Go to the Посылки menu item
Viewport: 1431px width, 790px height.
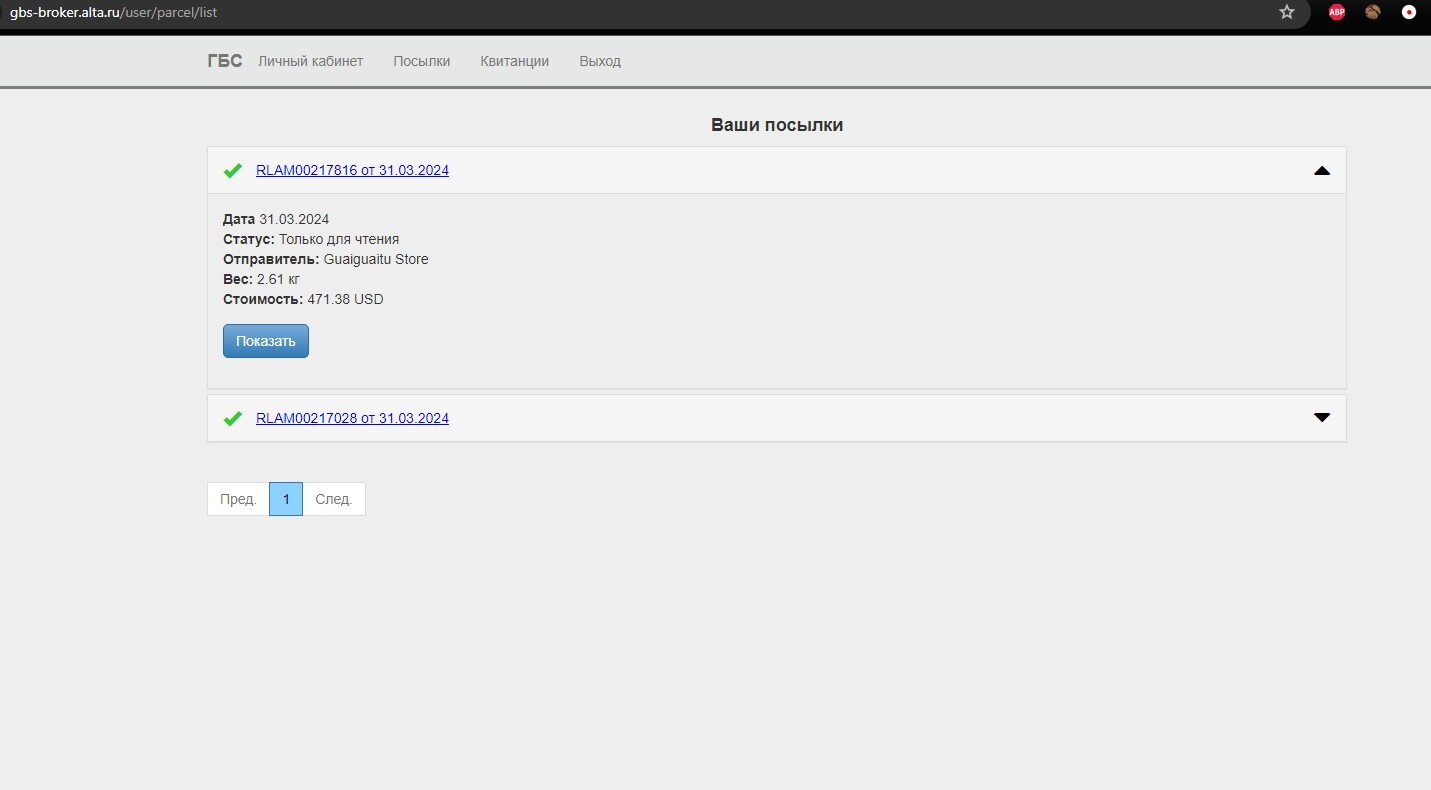click(422, 61)
